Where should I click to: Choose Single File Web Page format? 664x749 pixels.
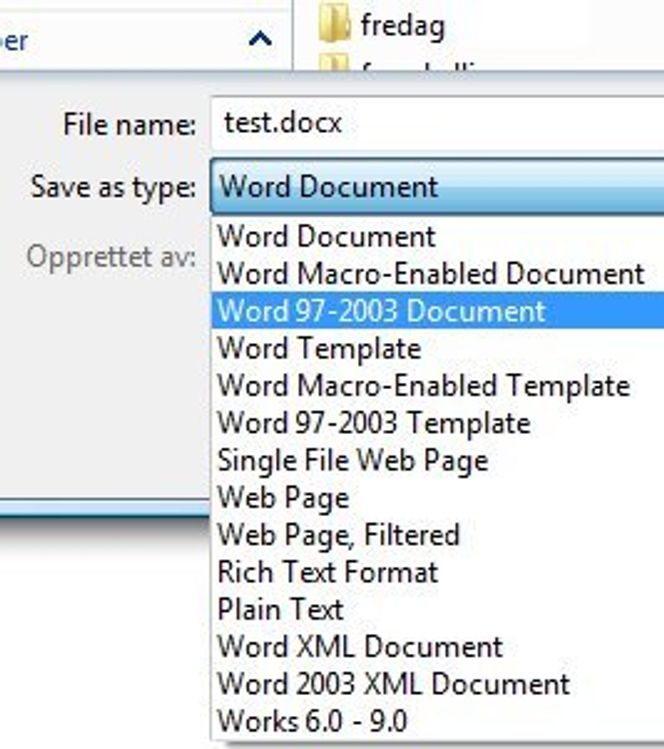[437, 460]
